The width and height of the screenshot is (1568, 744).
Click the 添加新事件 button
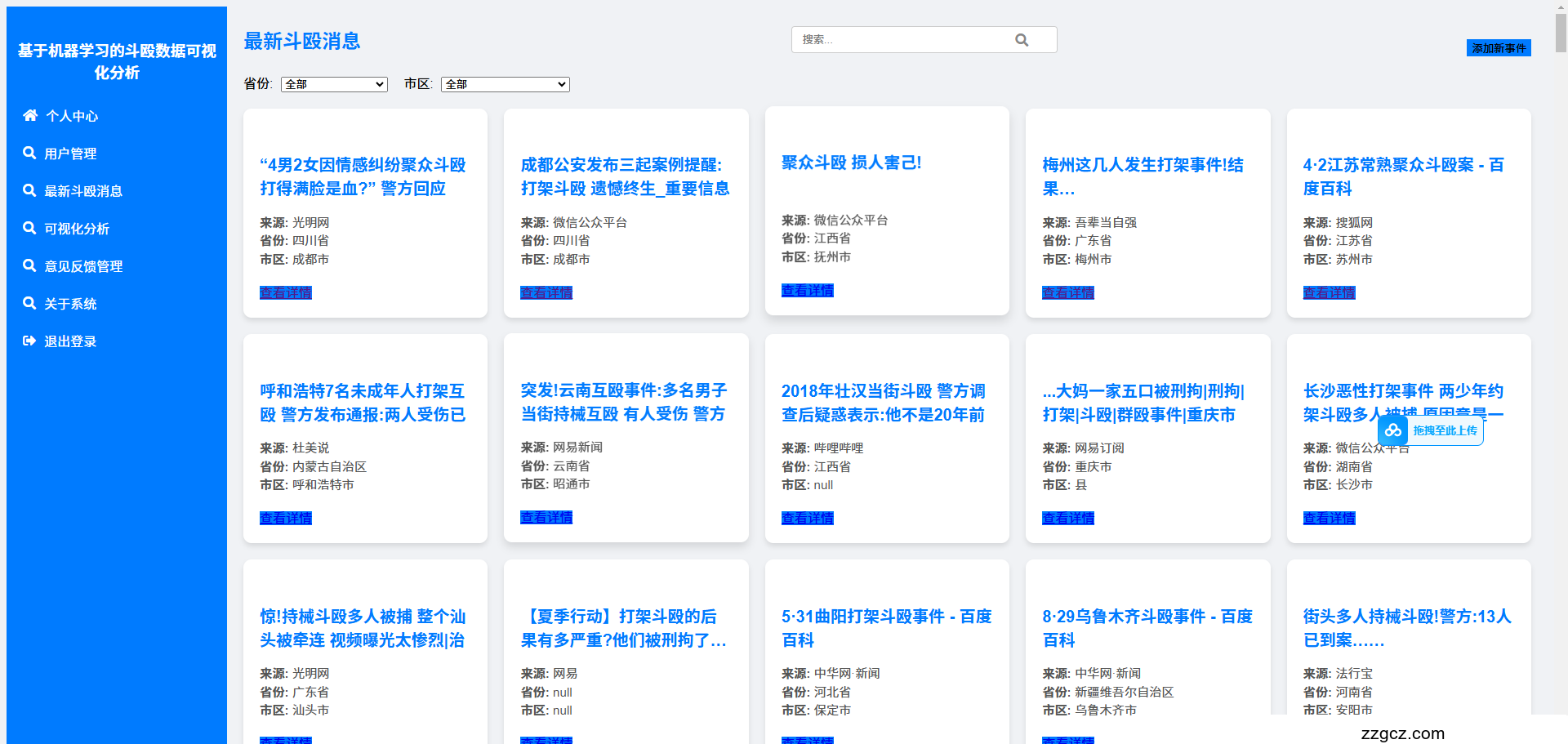point(1499,48)
